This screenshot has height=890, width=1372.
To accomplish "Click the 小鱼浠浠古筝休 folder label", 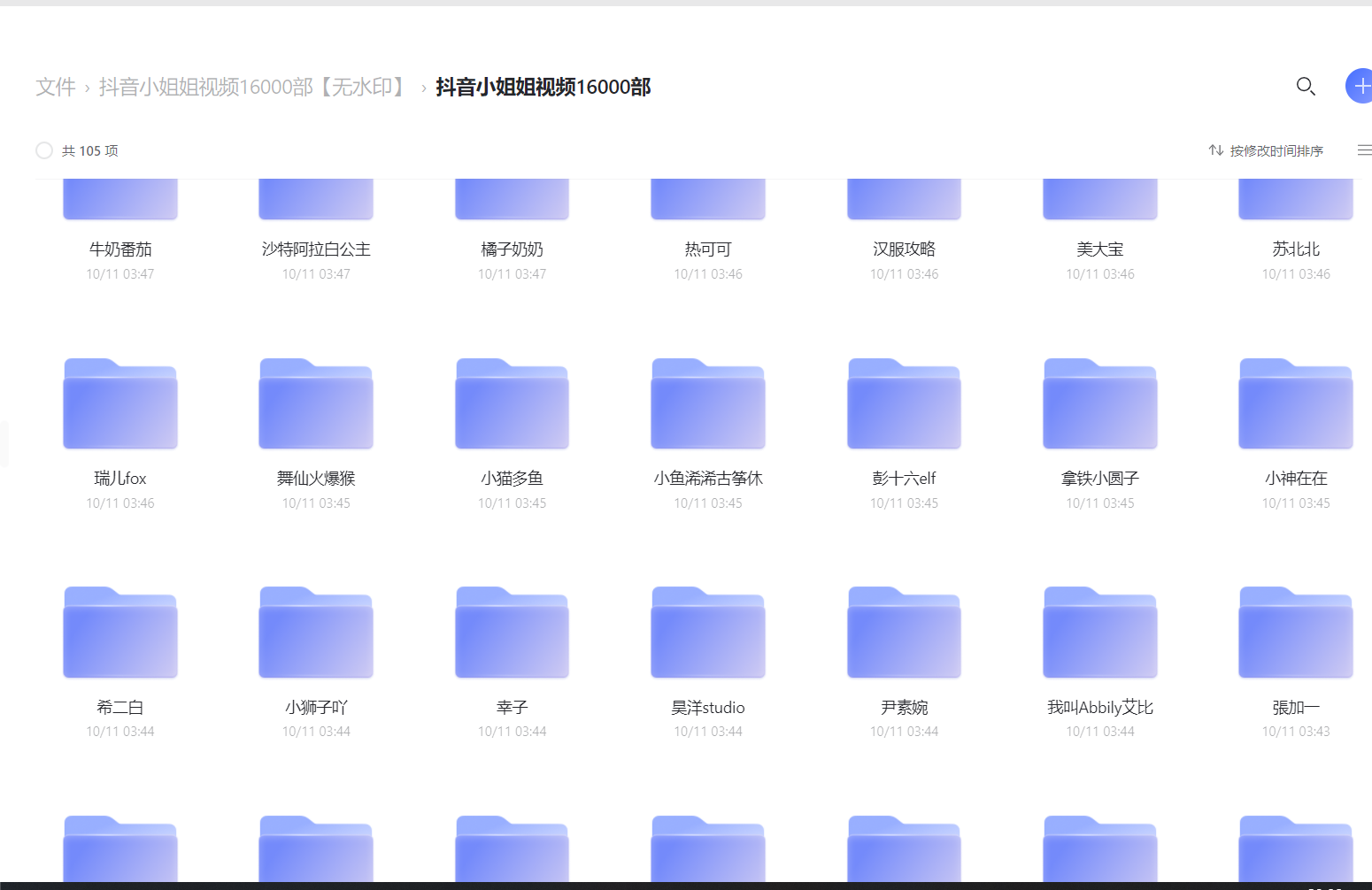I will coord(708,479).
